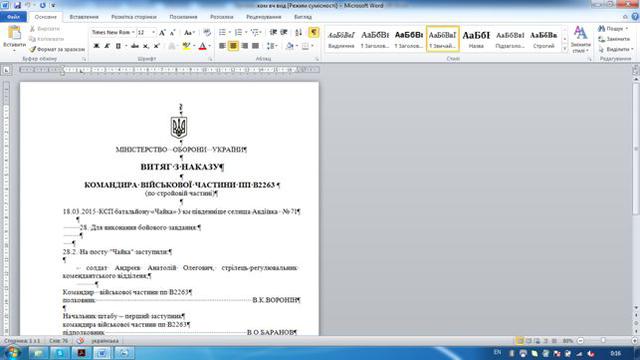Click the zoom out minus button

581,340
